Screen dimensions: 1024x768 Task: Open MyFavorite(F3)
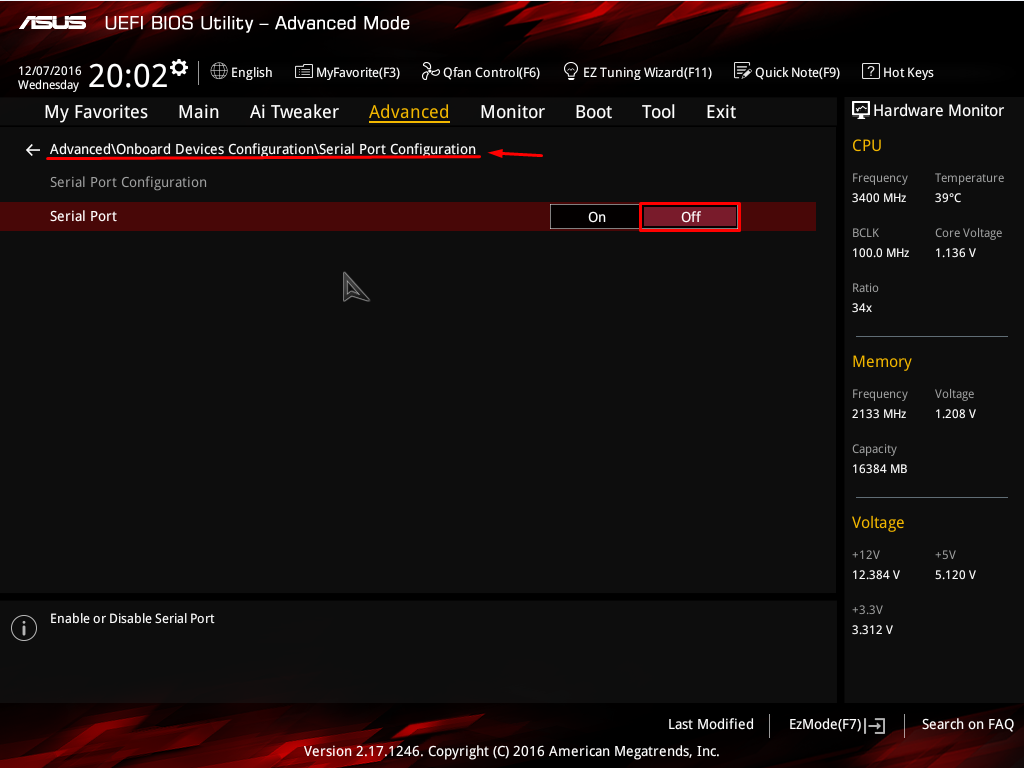pyautogui.click(x=358, y=72)
